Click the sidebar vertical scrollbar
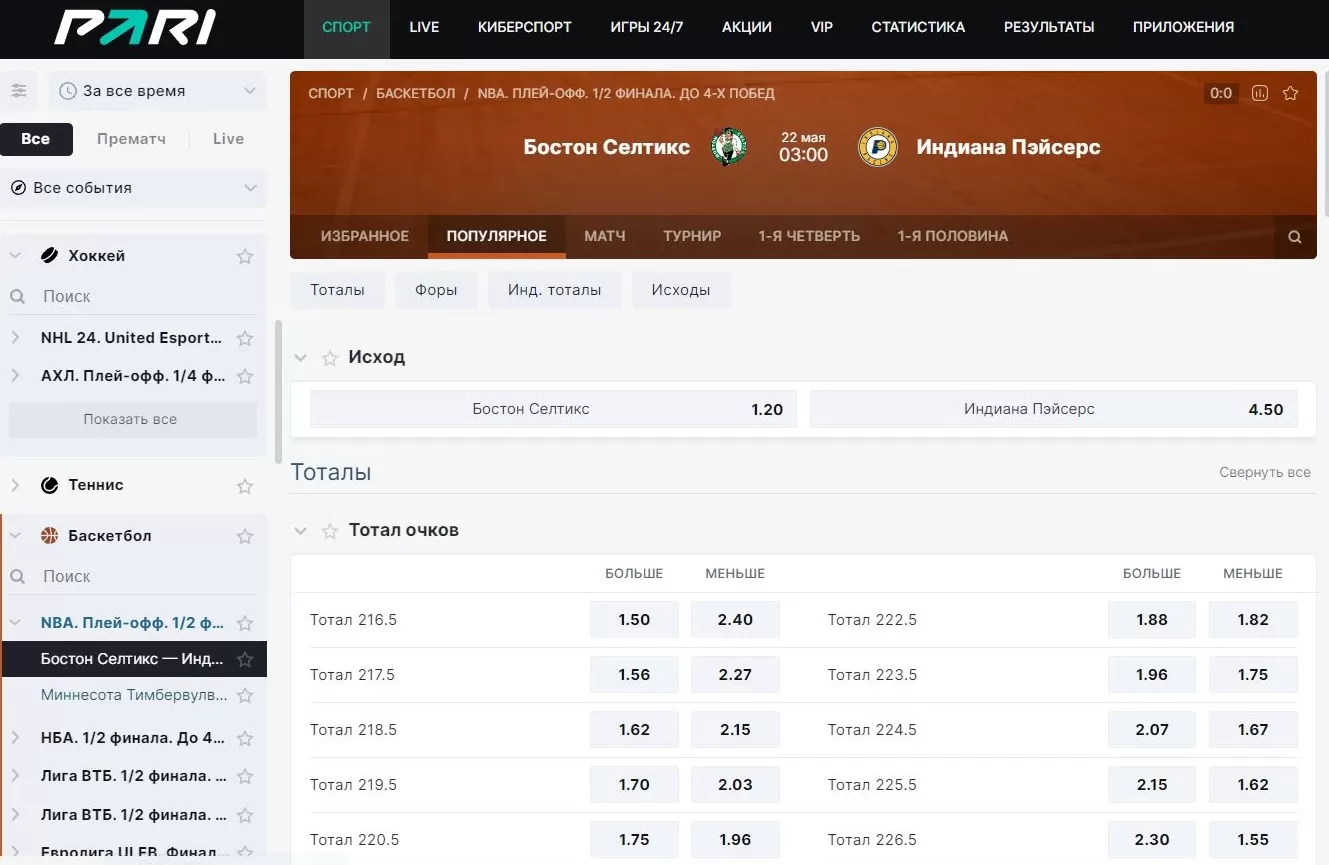 [x=278, y=390]
